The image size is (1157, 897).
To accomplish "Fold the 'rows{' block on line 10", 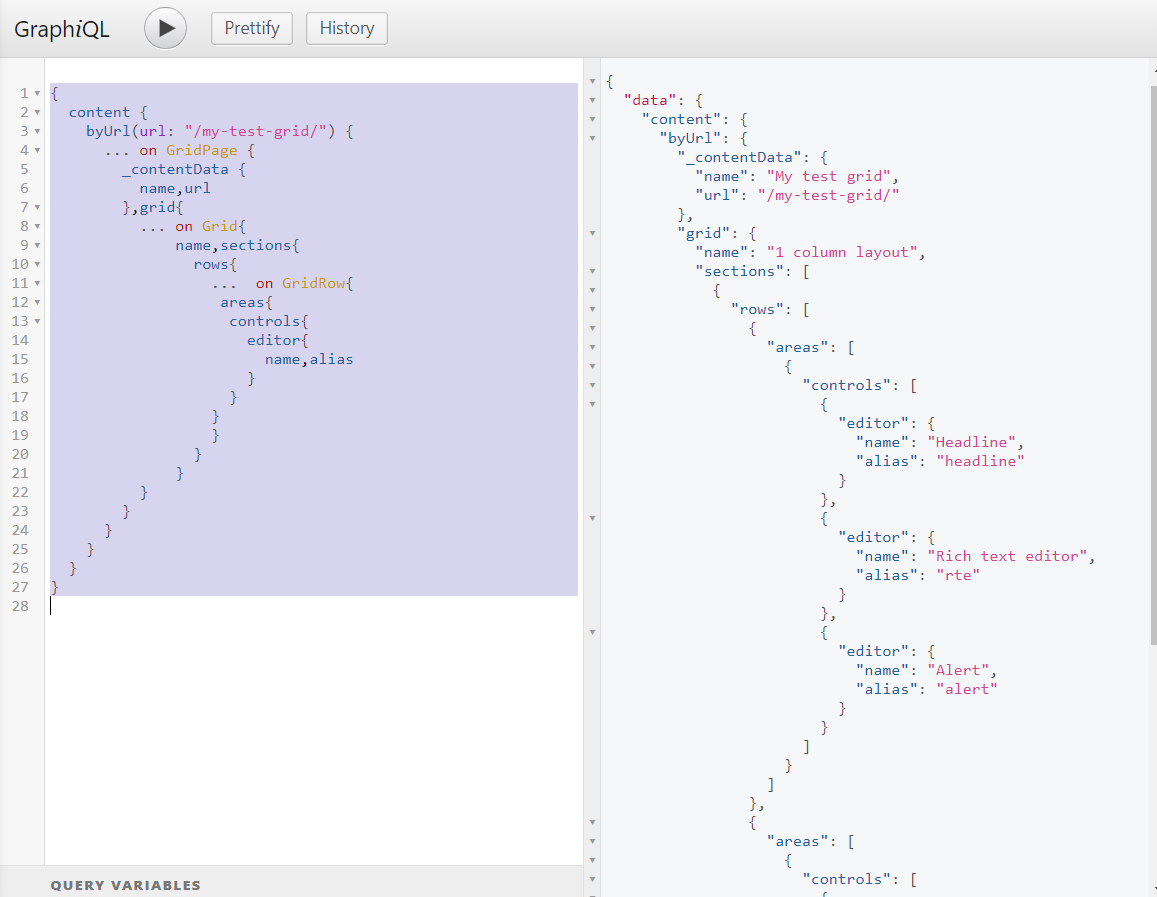I will 38,265.
